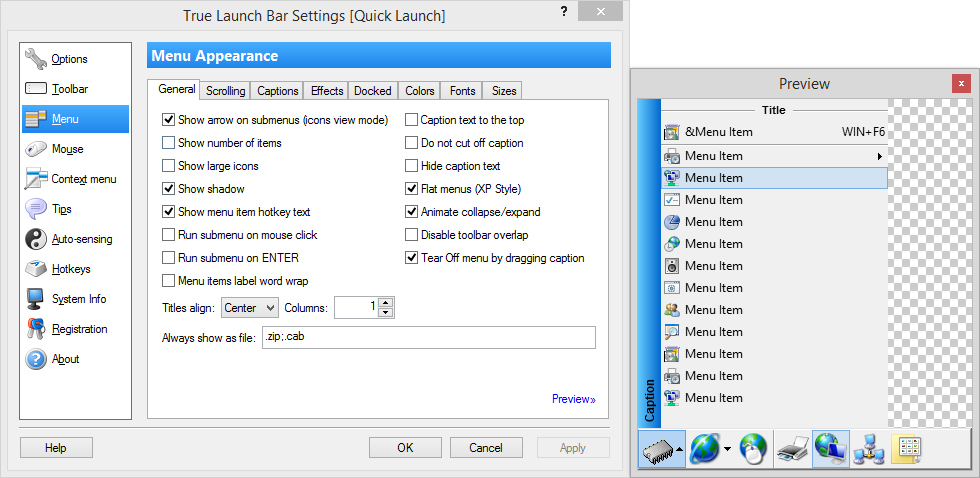Enable Hide caption text option
The width and height of the screenshot is (980, 478).
[x=411, y=166]
